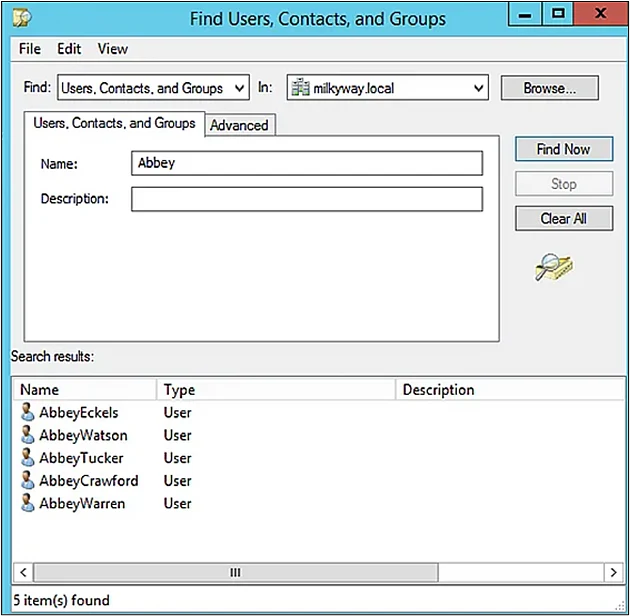The width and height of the screenshot is (630, 616).
Task: Click the window title bar search icon
Action: pos(22,18)
